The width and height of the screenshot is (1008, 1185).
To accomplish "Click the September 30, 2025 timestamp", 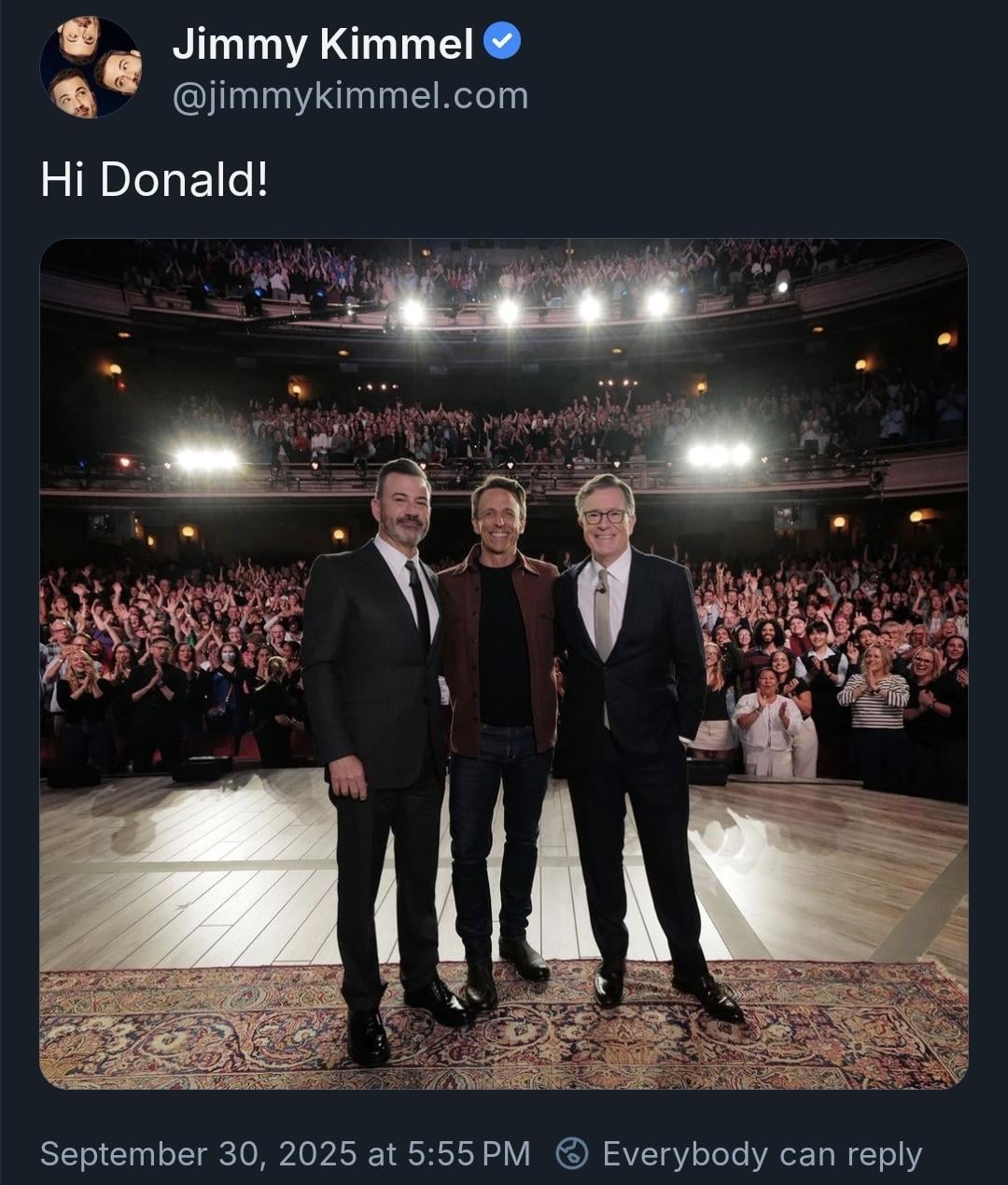I will point(285,1154).
